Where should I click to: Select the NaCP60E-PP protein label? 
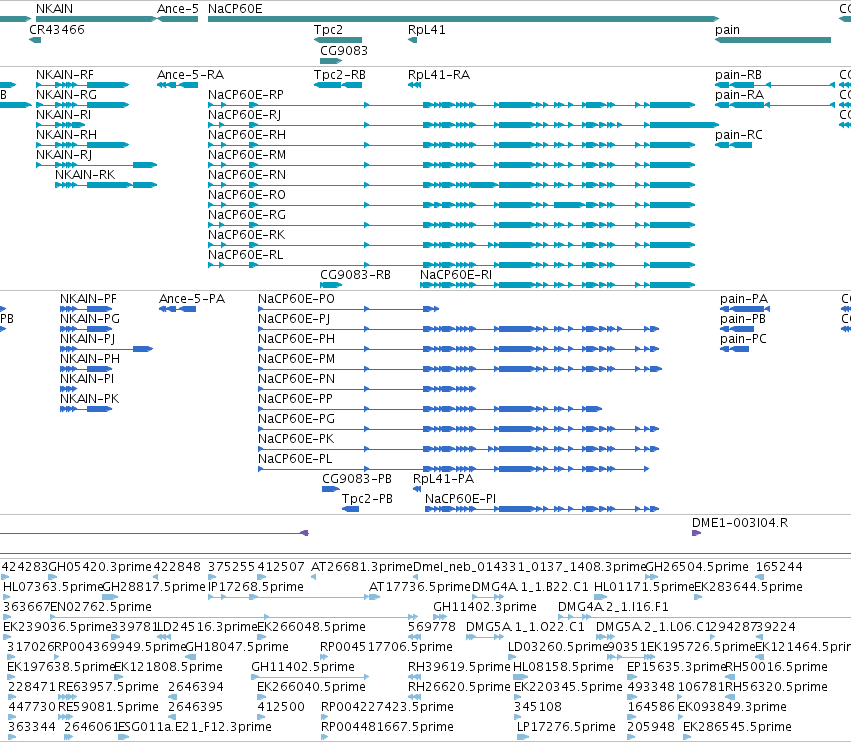pos(295,398)
